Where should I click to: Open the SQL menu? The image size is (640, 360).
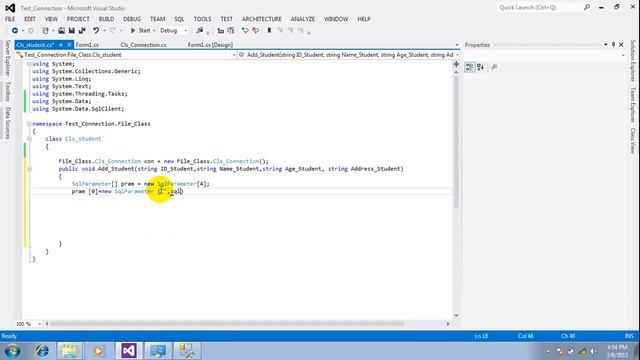pyautogui.click(x=179, y=19)
